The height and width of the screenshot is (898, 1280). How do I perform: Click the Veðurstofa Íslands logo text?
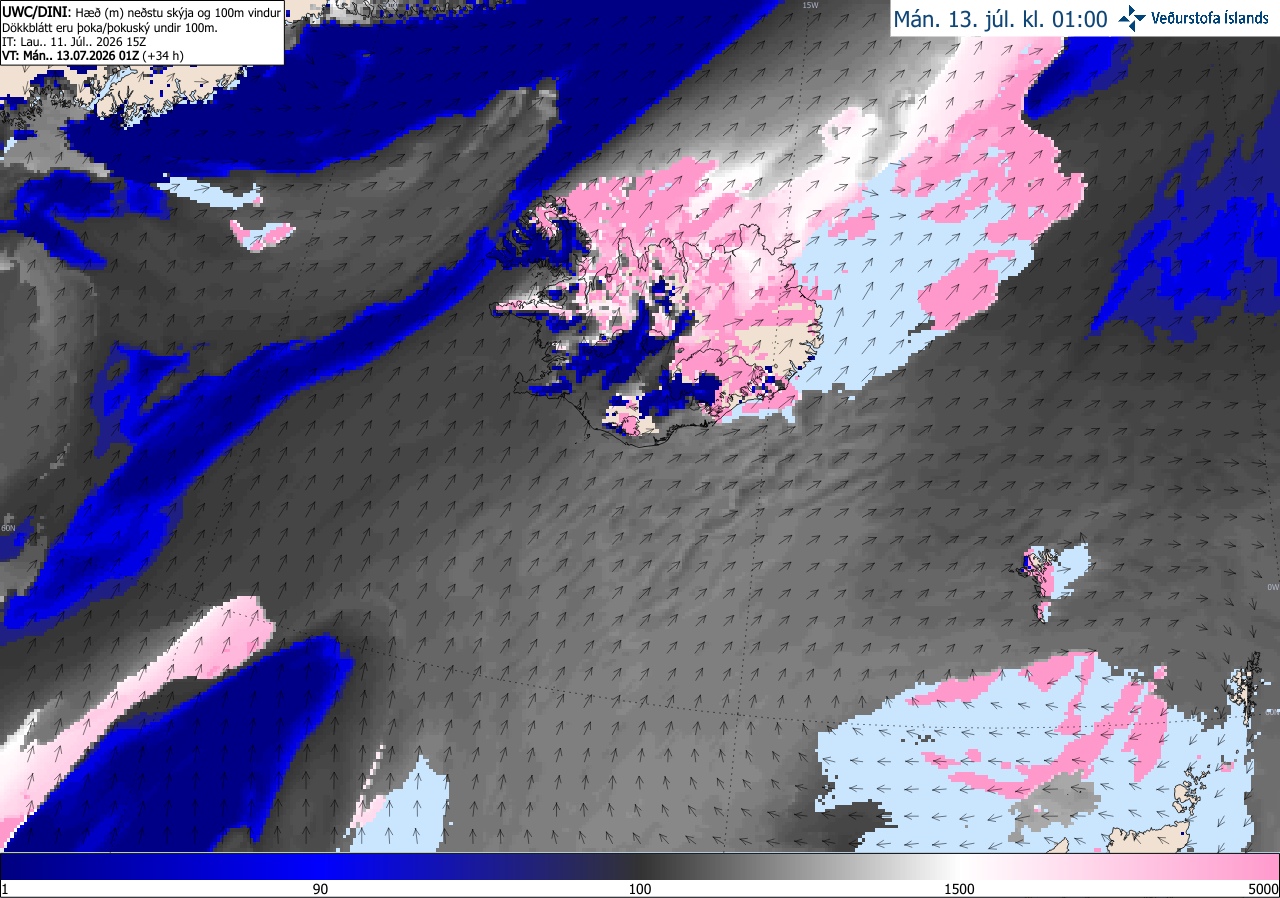click(1209, 18)
